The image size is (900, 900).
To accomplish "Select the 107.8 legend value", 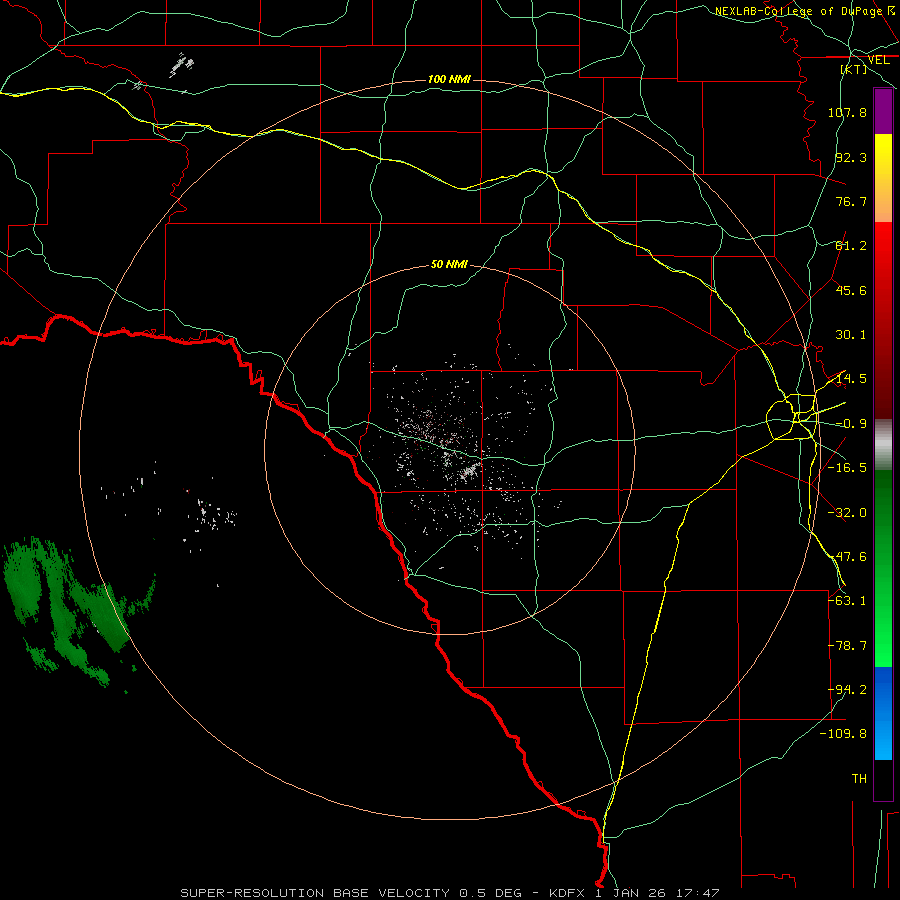I will coord(847,112).
